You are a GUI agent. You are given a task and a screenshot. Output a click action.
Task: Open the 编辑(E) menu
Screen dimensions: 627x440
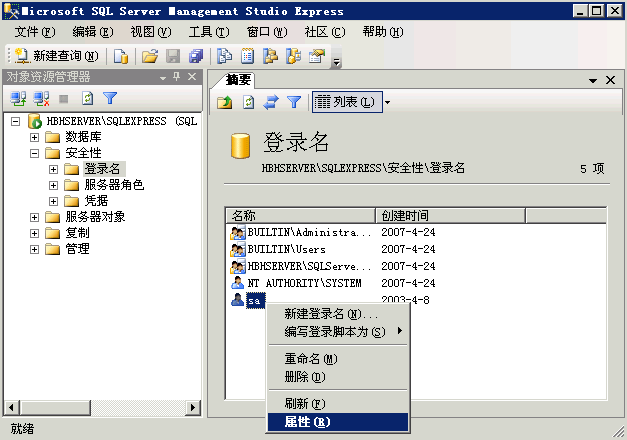tap(93, 32)
